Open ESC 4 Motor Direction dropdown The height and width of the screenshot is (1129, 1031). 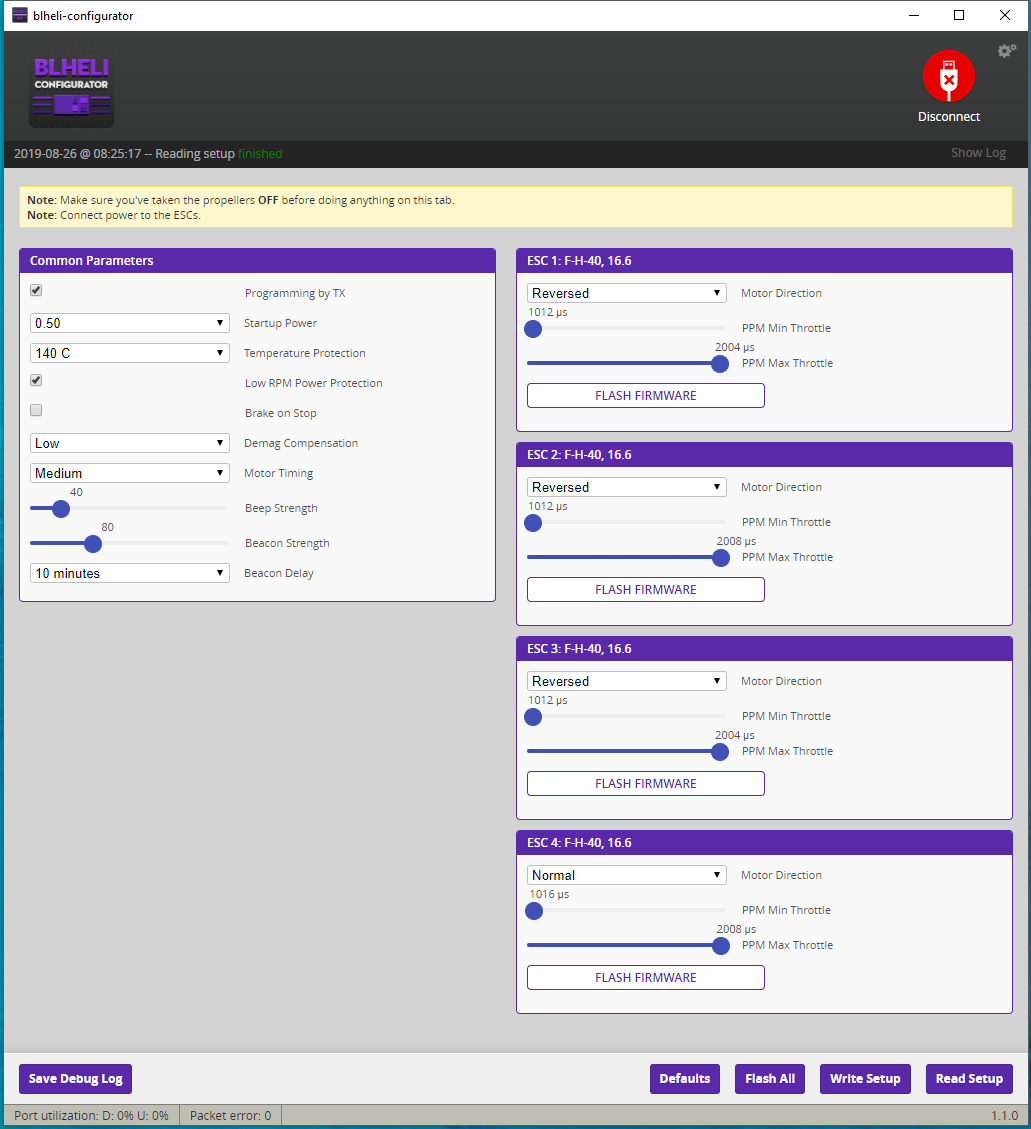(x=626, y=876)
